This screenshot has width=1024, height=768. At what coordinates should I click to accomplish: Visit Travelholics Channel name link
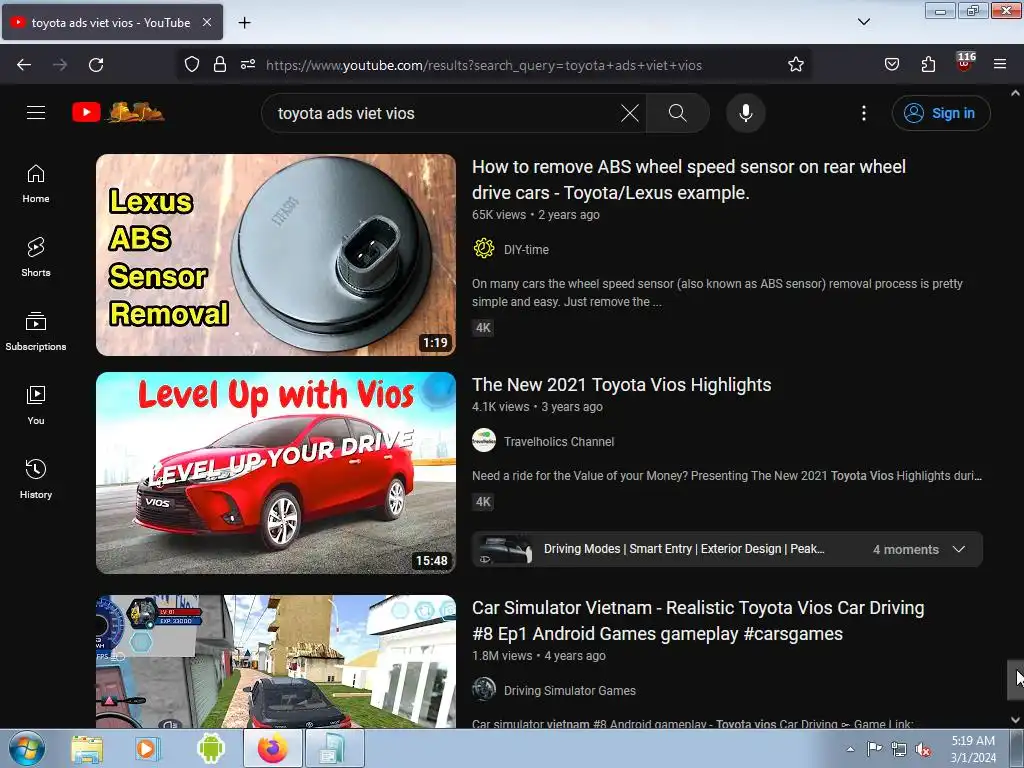click(x=559, y=441)
